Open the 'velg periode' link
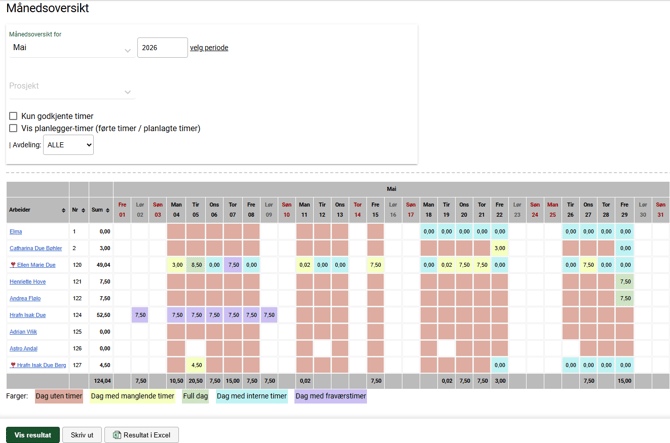 [209, 48]
